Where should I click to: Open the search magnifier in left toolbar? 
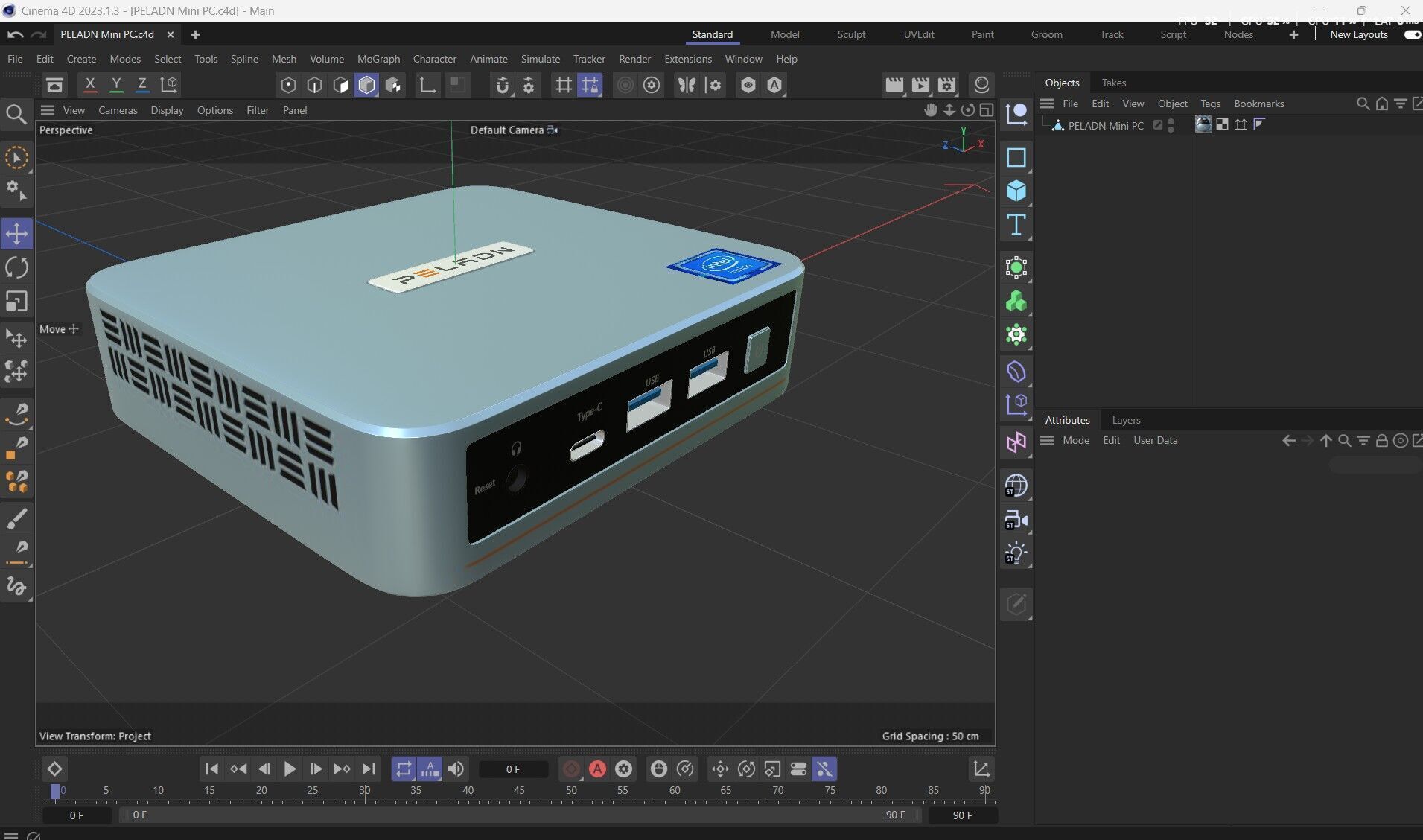(16, 114)
